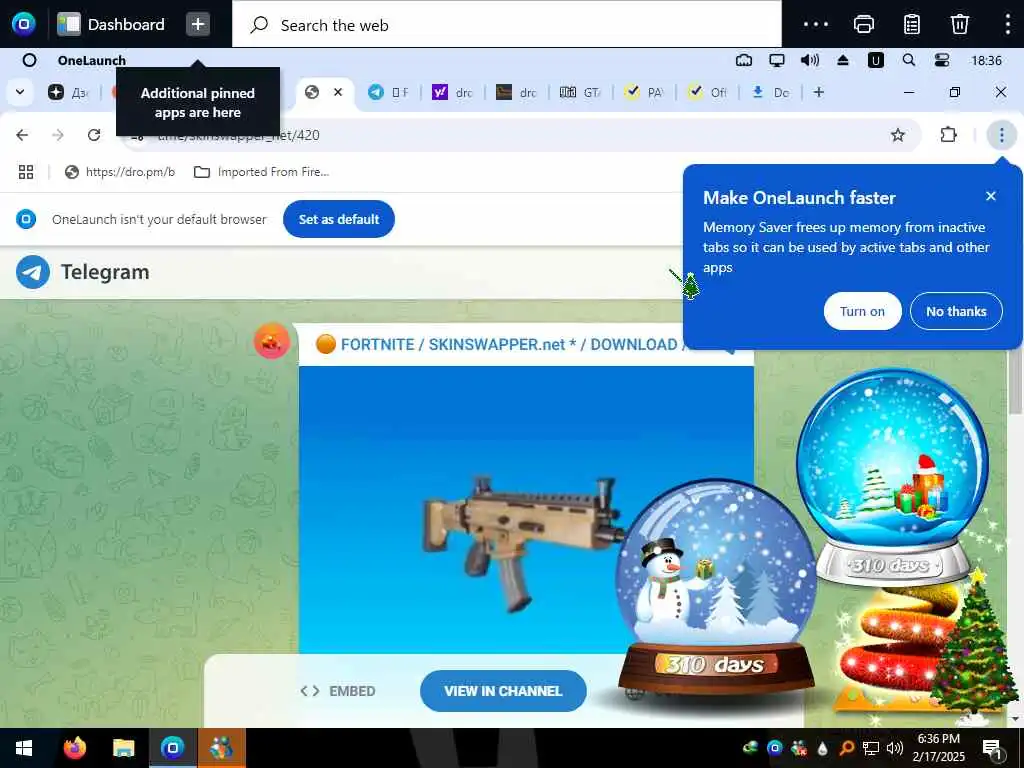Click the gifts snow globe widget

[x=892, y=477]
